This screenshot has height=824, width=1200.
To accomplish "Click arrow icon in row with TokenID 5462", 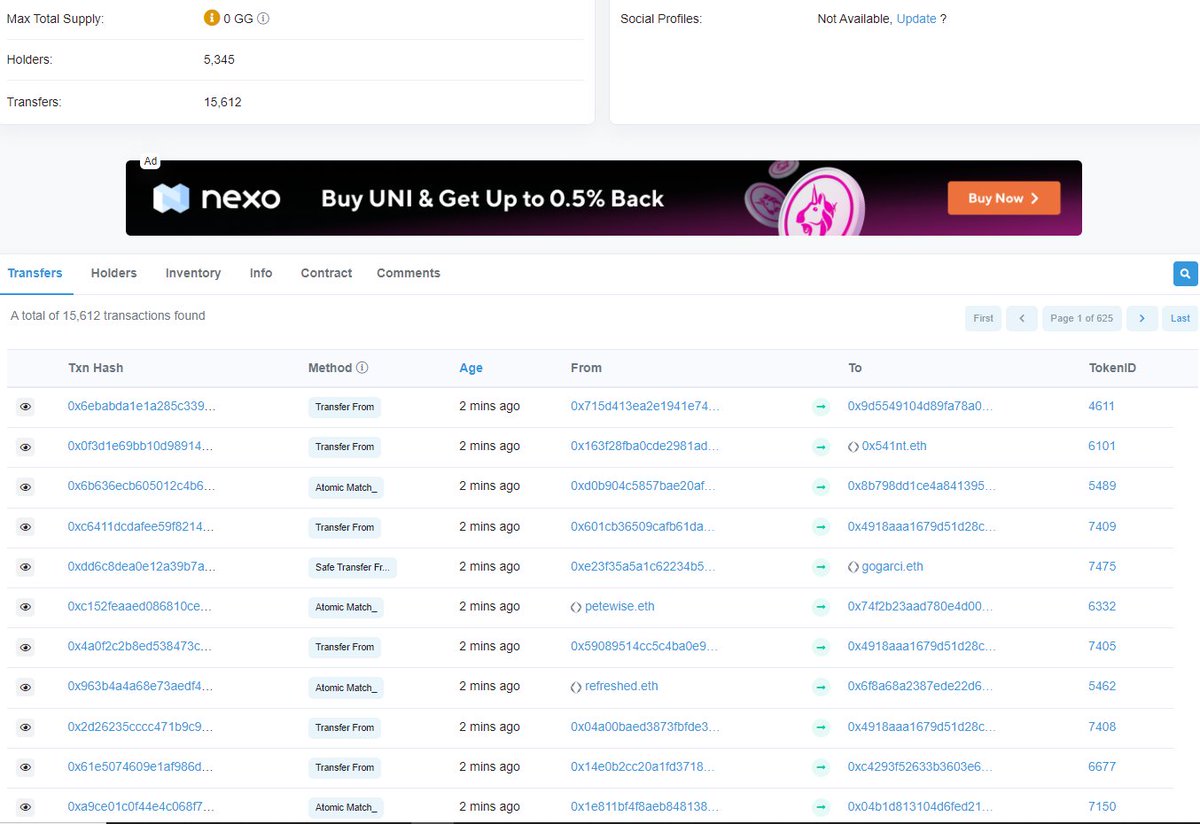I will tap(821, 687).
